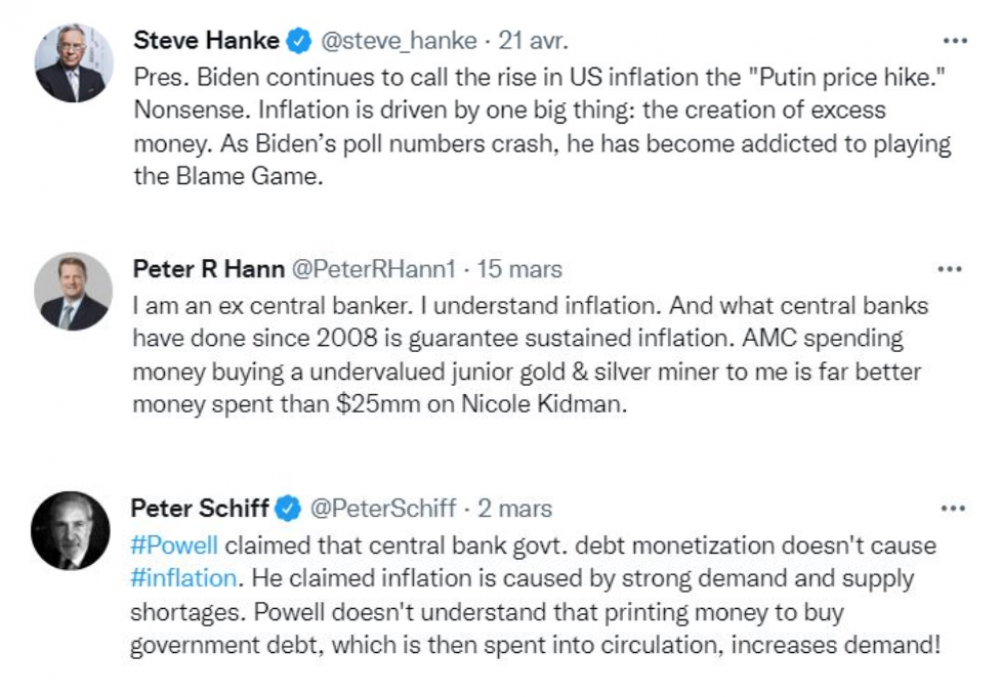
Task: Click the Peter R Hann display name
Action: [x=209, y=269]
